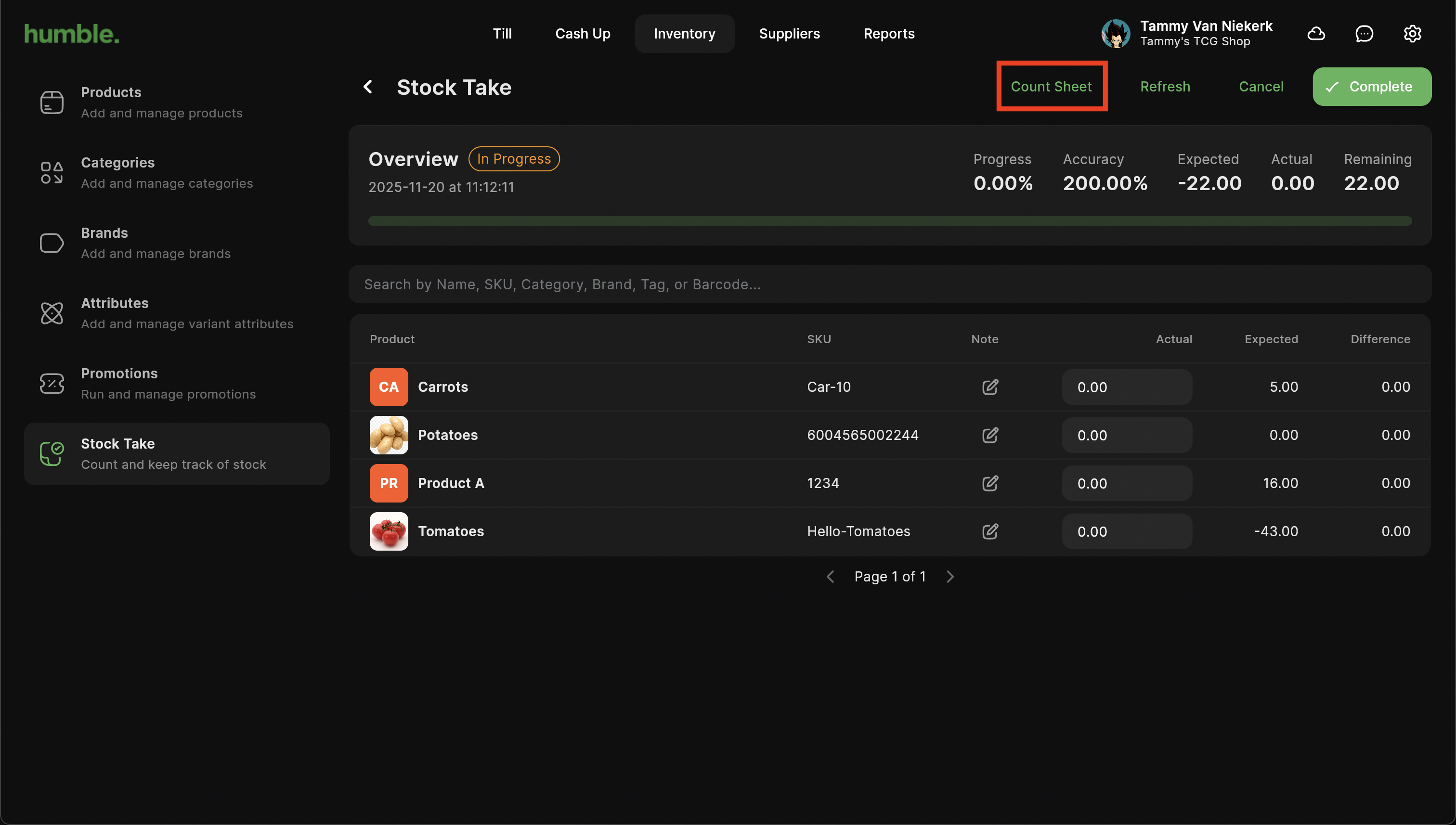The width and height of the screenshot is (1456, 825).
Task: Go to the previous results page
Action: coord(830,577)
